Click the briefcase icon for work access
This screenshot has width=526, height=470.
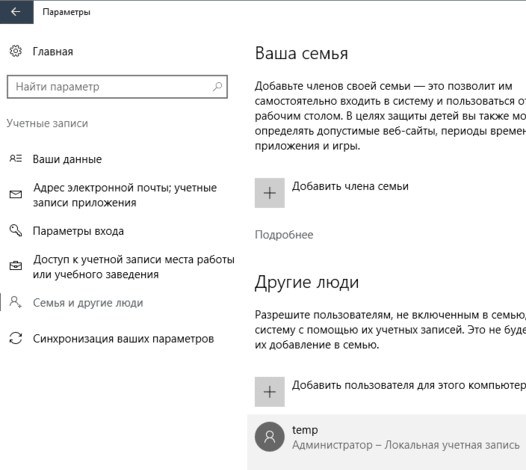15,266
